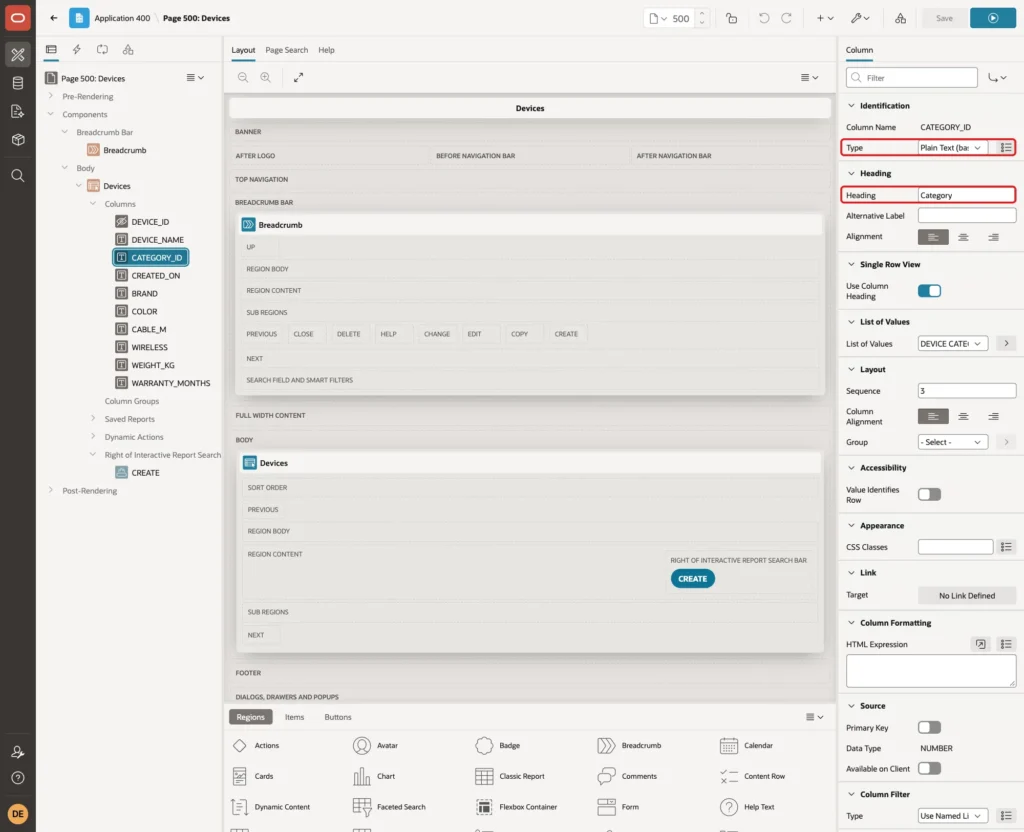1024x832 pixels.
Task: Open the Group select dropdown
Action: click(x=953, y=442)
